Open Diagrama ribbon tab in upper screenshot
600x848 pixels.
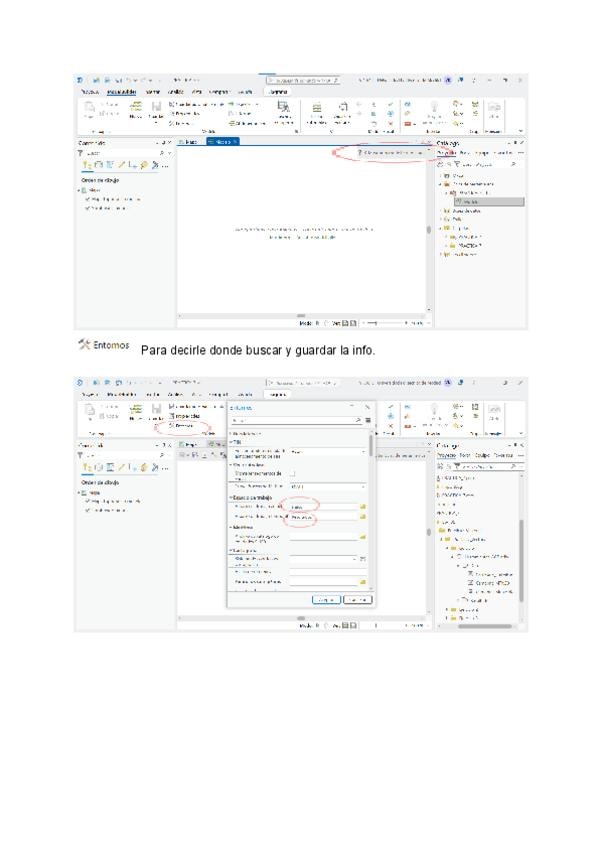[278, 92]
